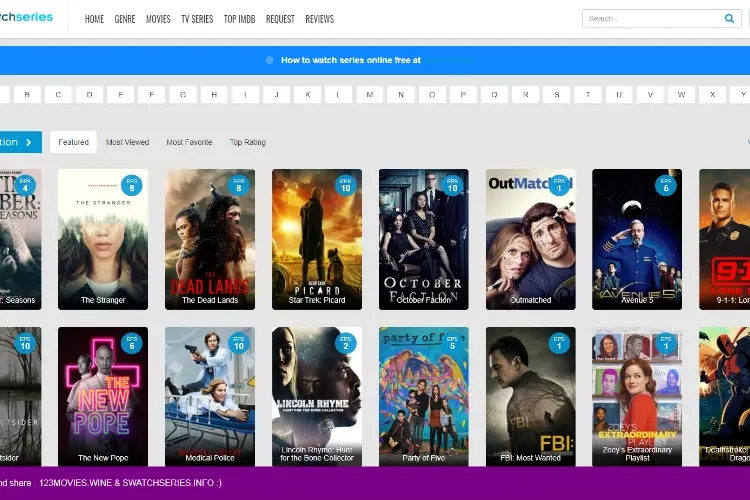Image resolution: width=750 pixels, height=500 pixels.
Task: Click the EPS 6 badge on Avenue 5
Action: tap(666, 185)
